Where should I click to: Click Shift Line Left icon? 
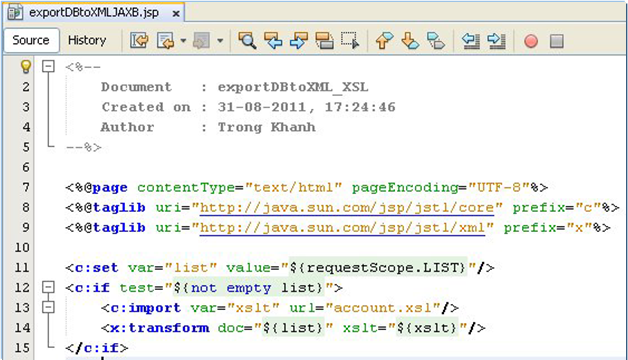471,41
